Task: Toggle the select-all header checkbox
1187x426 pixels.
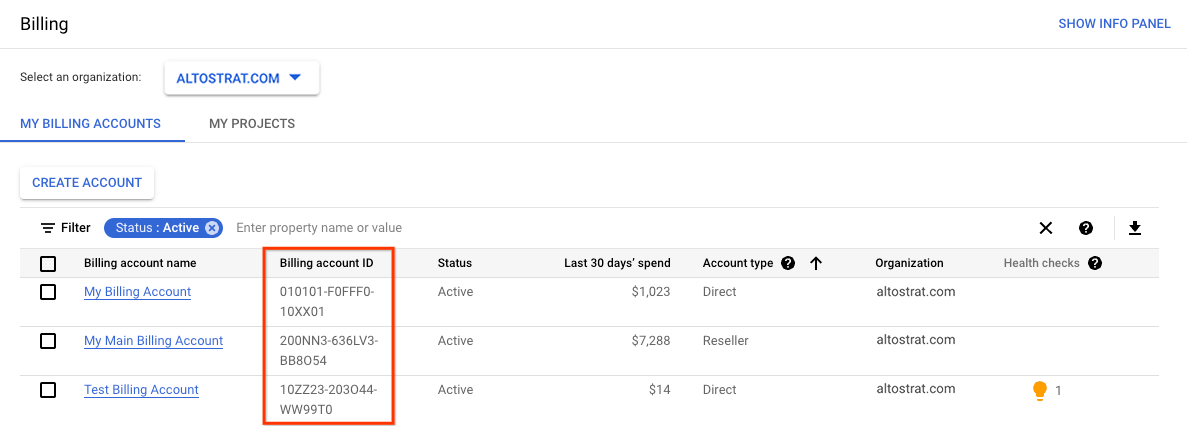Action: [48, 264]
